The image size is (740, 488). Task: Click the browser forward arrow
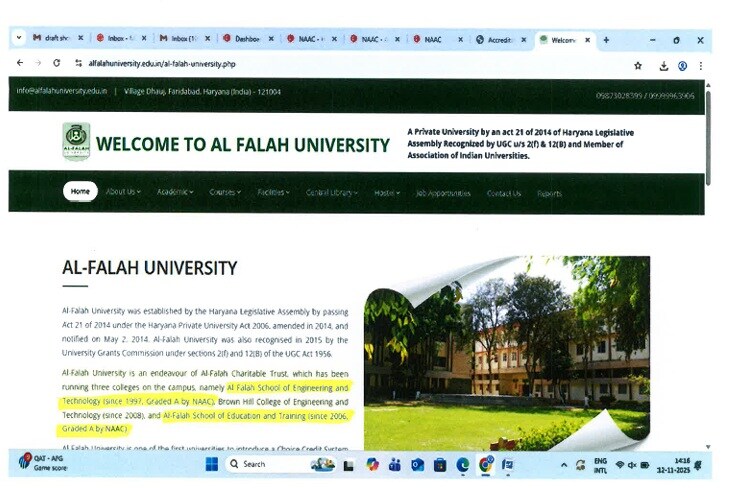pyautogui.click(x=38, y=63)
